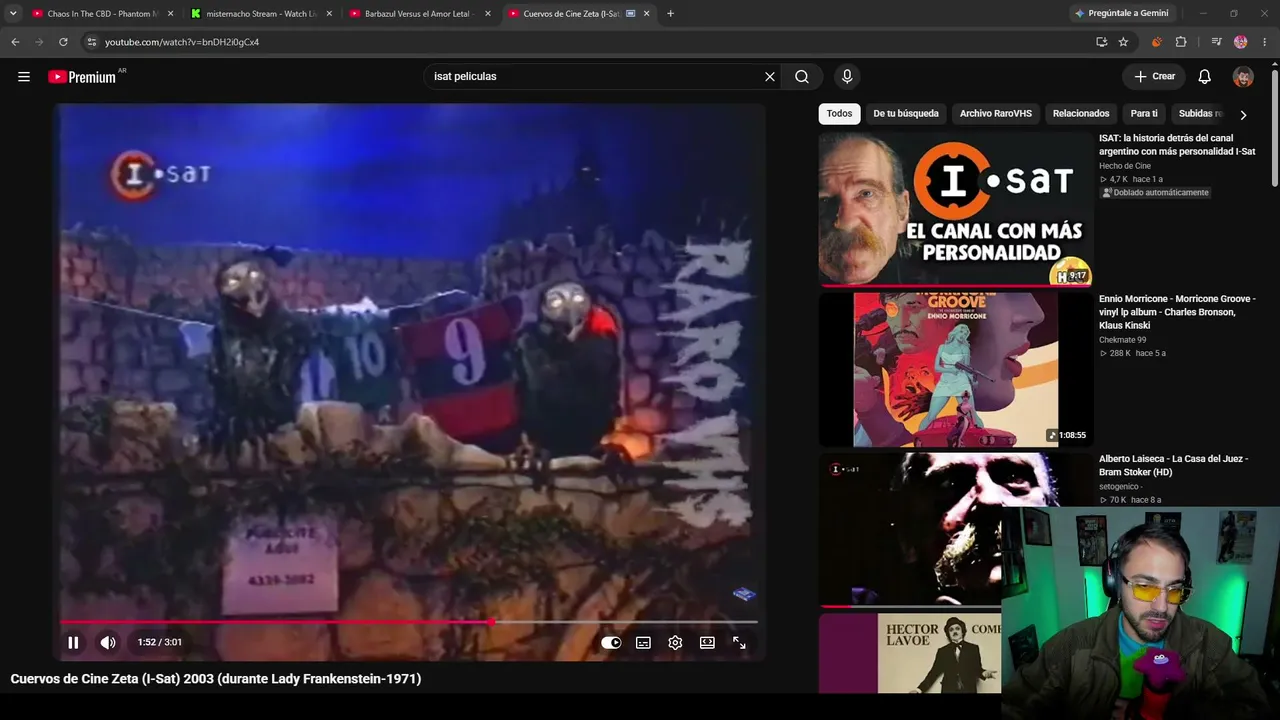The width and height of the screenshot is (1280, 720).
Task: Switch to theater mode
Action: click(x=707, y=643)
